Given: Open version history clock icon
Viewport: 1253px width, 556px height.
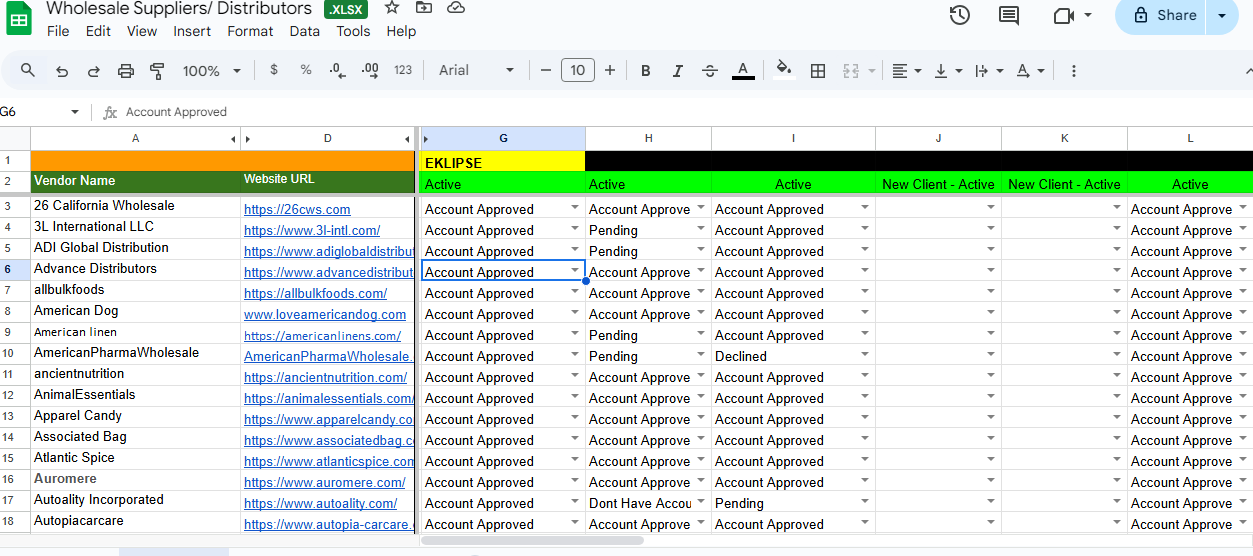Looking at the screenshot, I should click(960, 15).
